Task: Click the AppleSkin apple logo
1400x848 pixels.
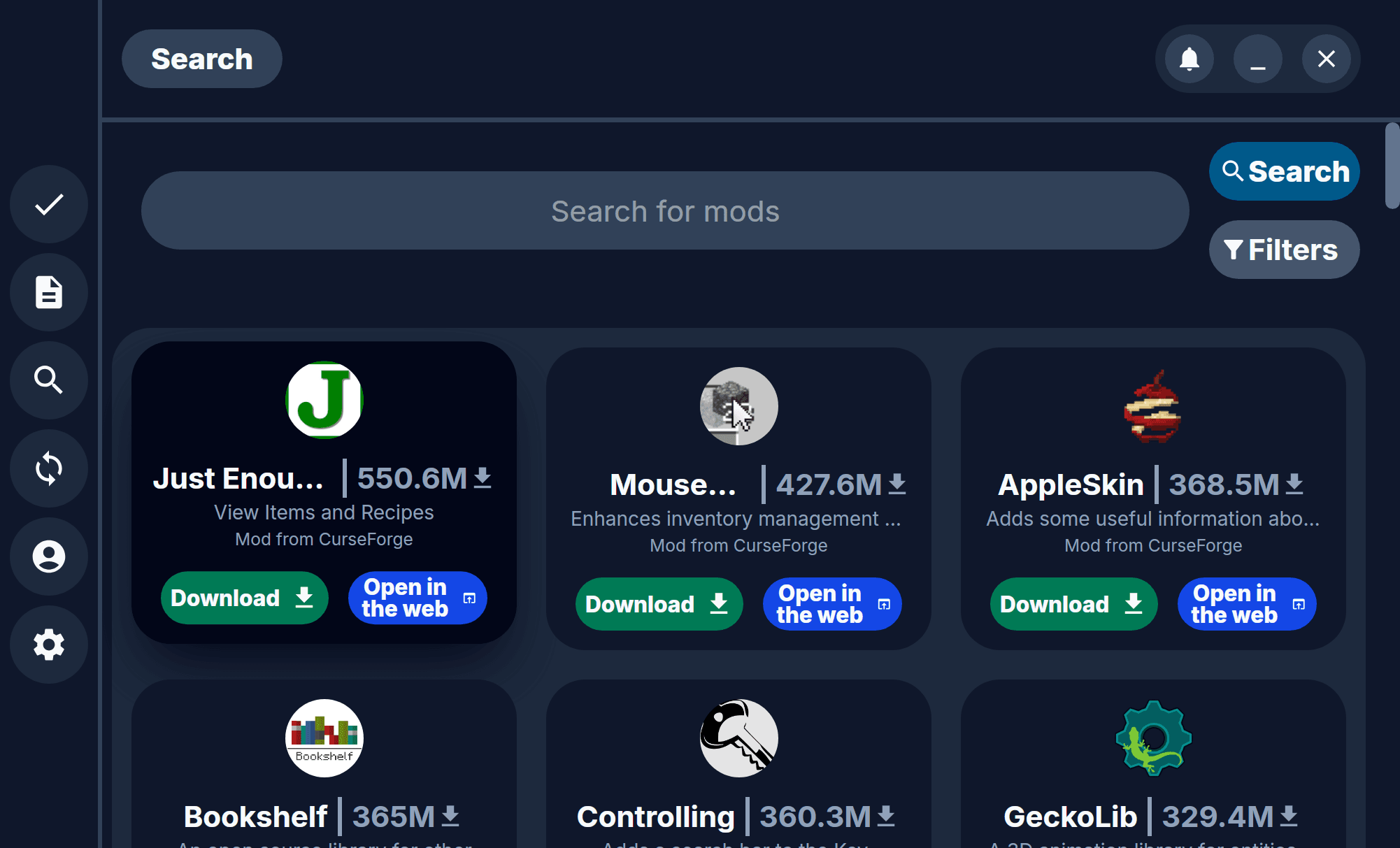Action: [x=1154, y=406]
